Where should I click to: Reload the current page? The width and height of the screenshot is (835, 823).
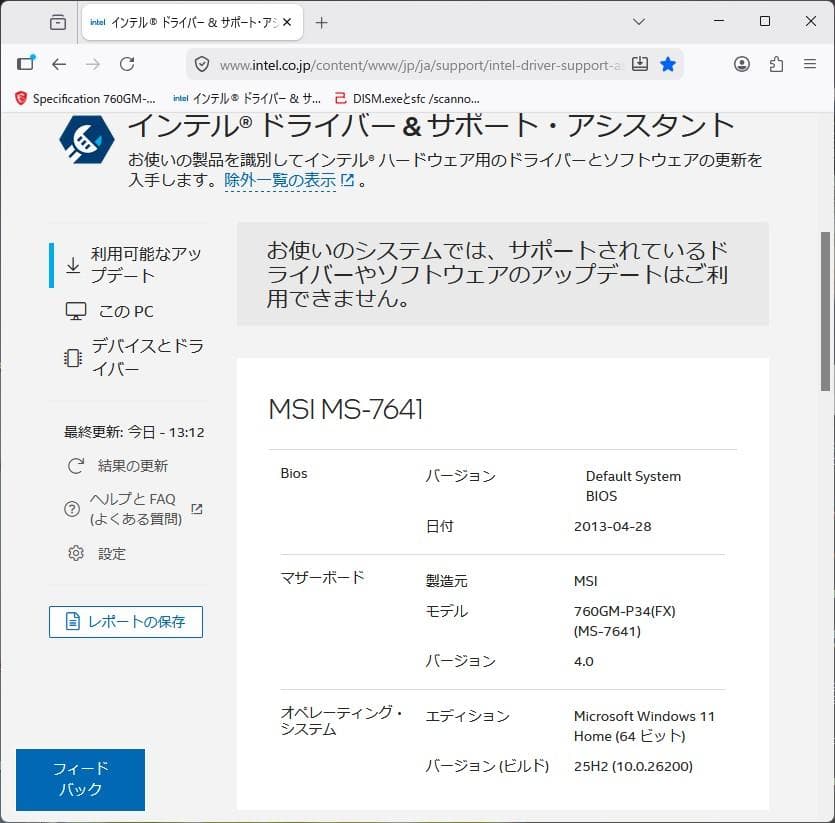pos(127,64)
